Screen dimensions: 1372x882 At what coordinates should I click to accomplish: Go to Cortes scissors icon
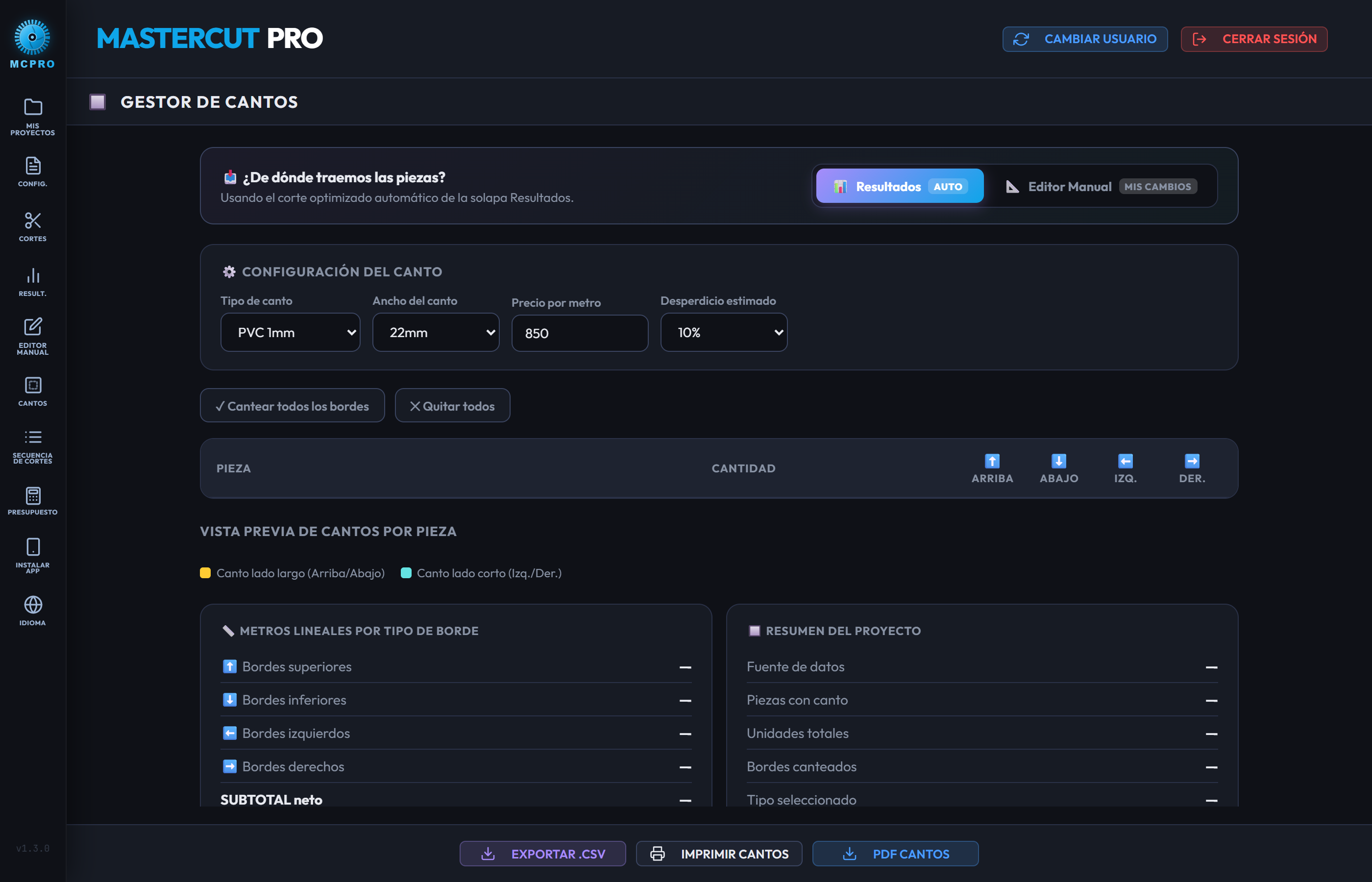coord(33,220)
